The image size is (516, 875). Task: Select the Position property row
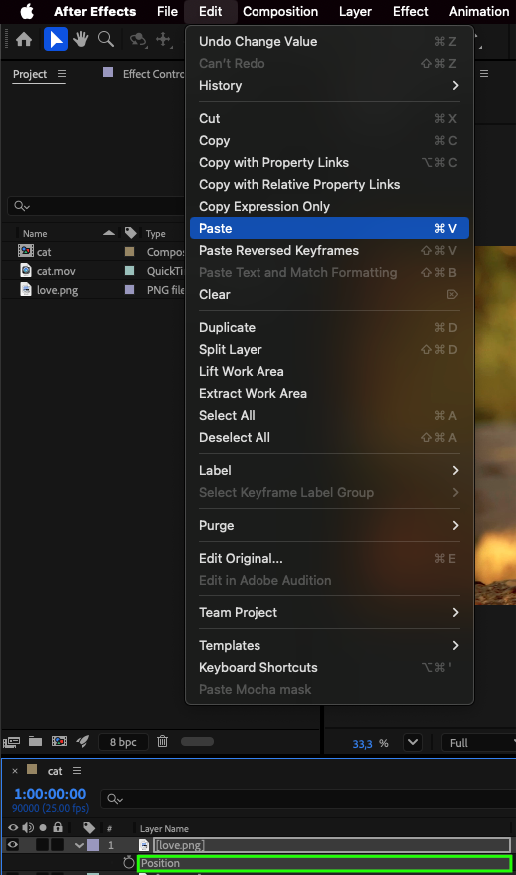pos(324,863)
